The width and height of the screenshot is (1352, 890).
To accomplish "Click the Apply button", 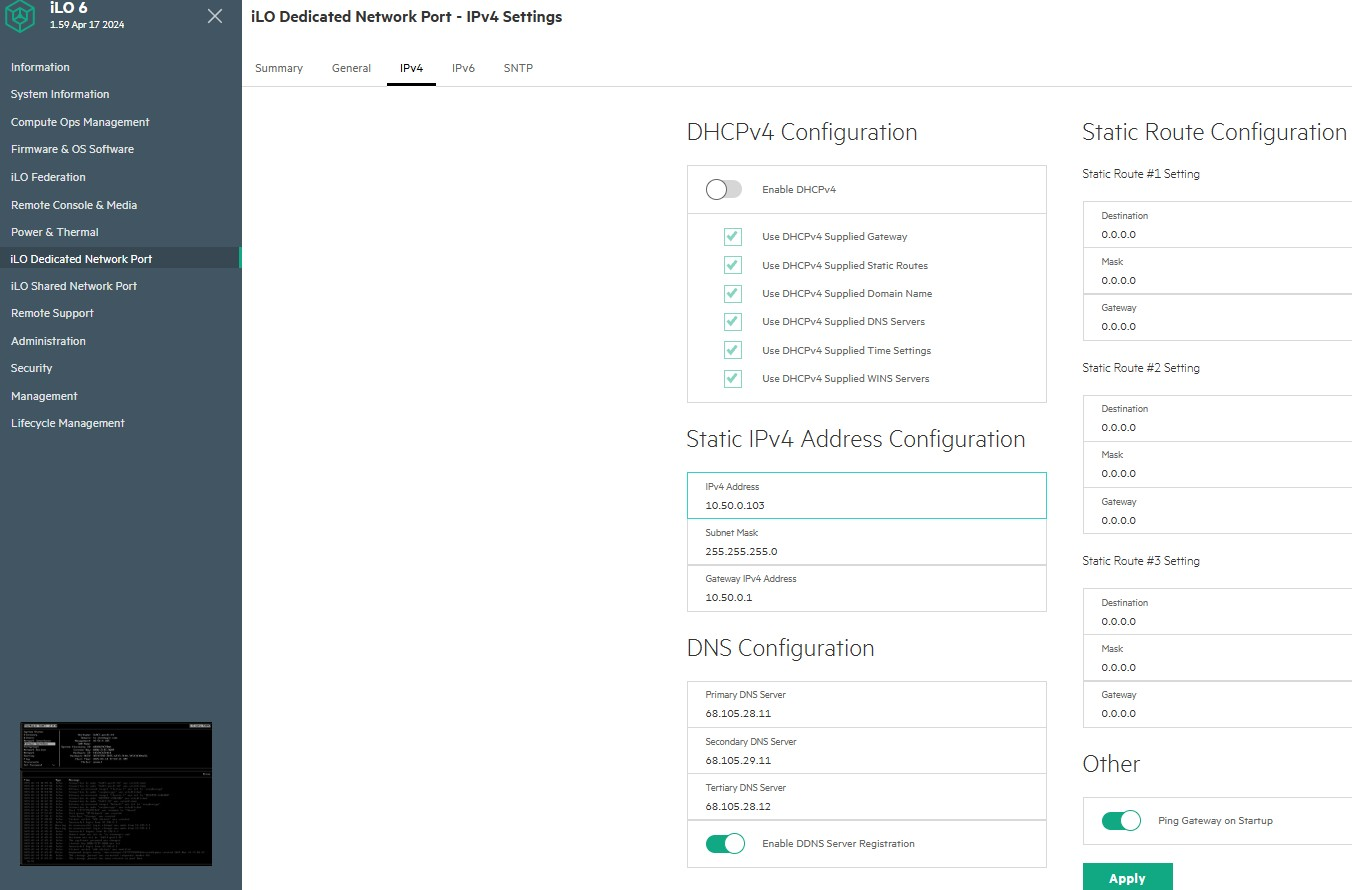I will [1127, 877].
